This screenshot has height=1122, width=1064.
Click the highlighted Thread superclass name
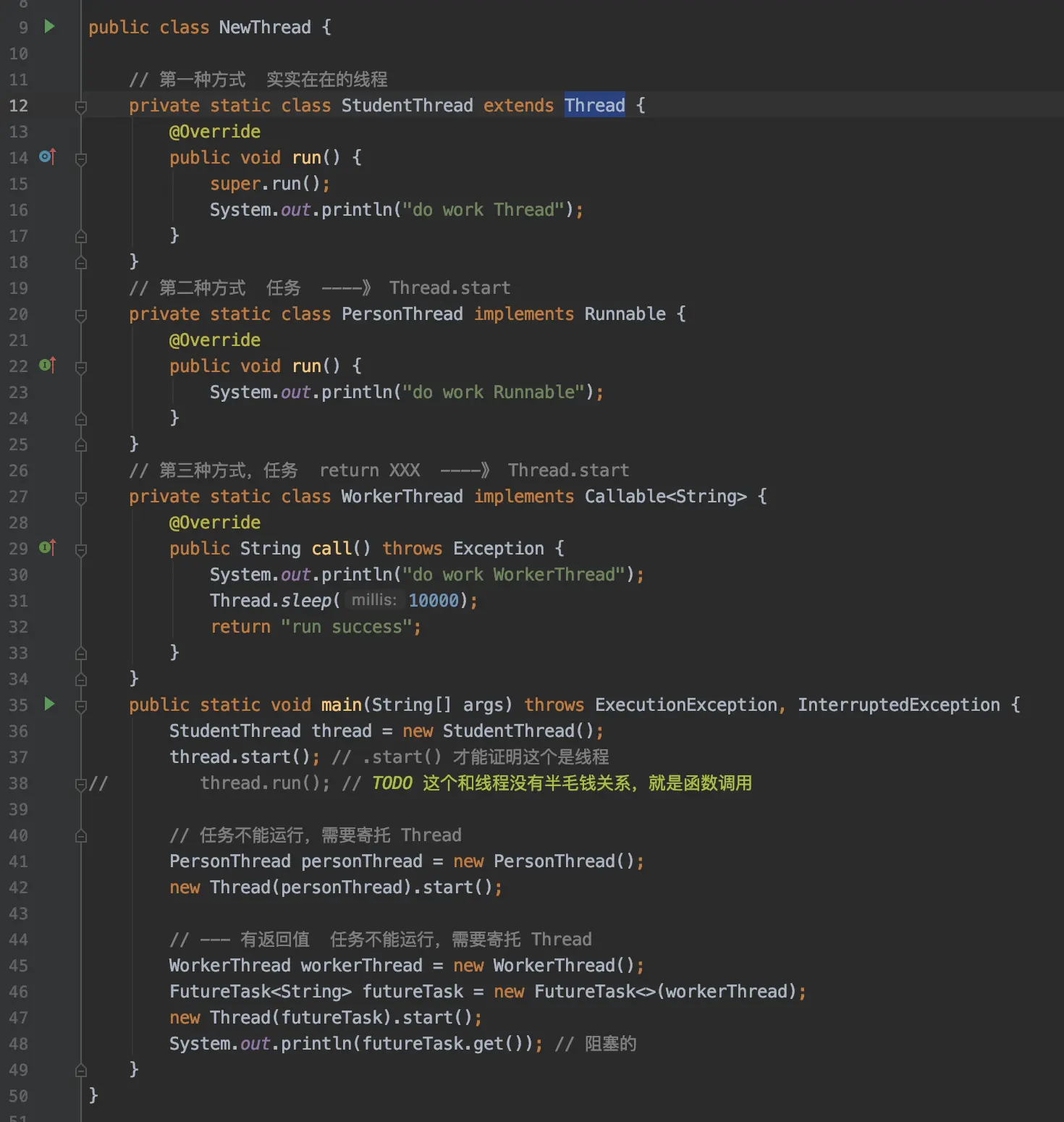click(594, 106)
